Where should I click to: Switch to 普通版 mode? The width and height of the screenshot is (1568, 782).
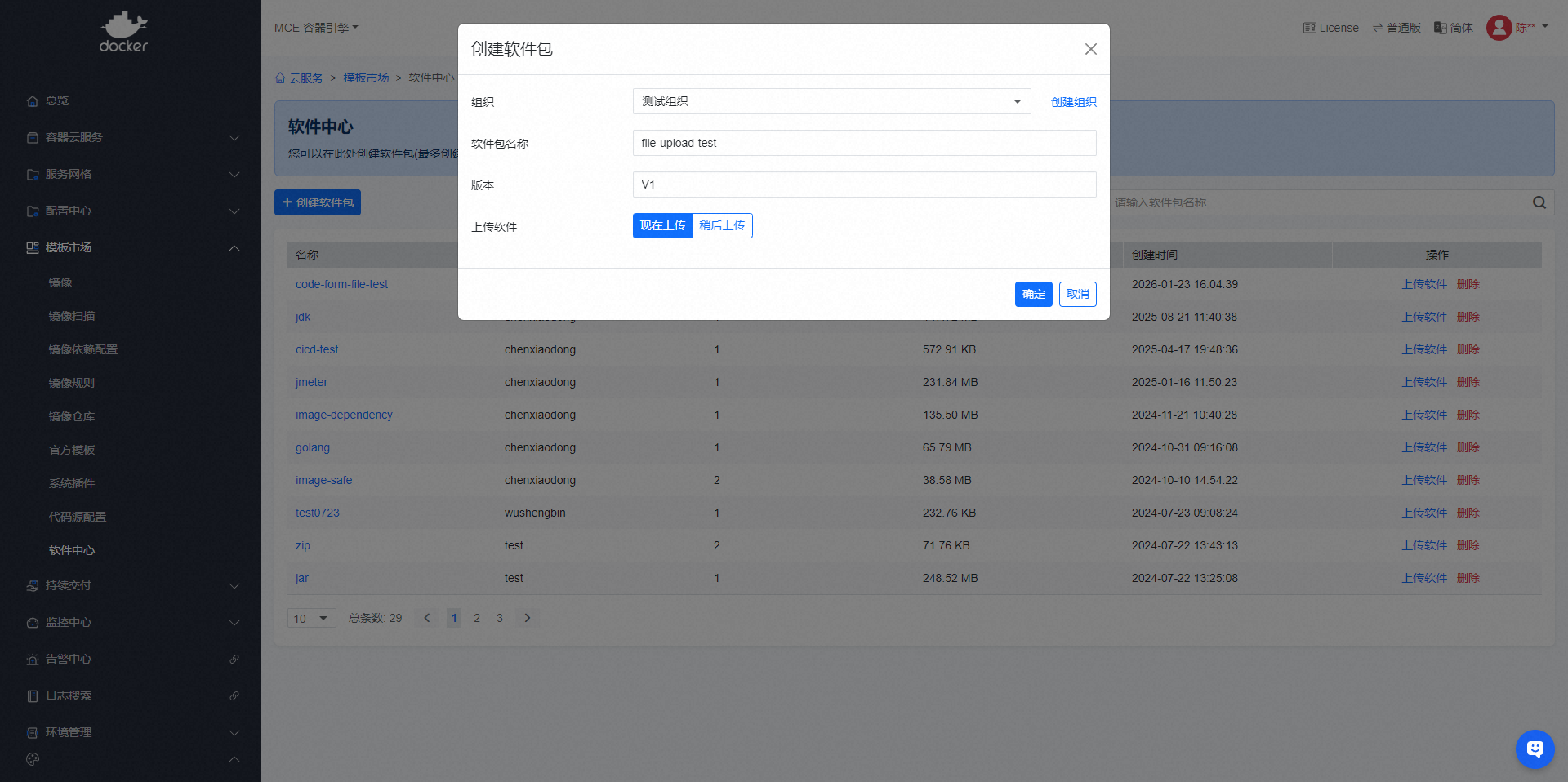pyautogui.click(x=1396, y=28)
